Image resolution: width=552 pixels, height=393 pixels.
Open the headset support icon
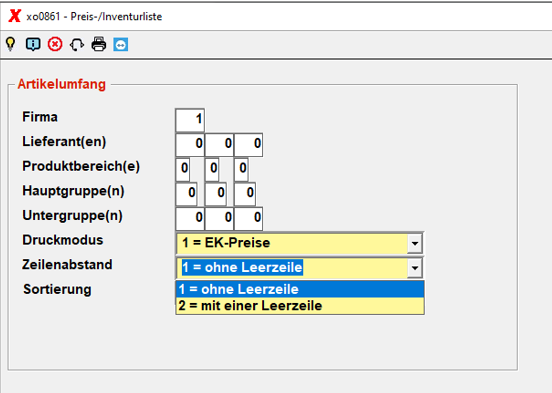pyautogui.click(x=77, y=45)
